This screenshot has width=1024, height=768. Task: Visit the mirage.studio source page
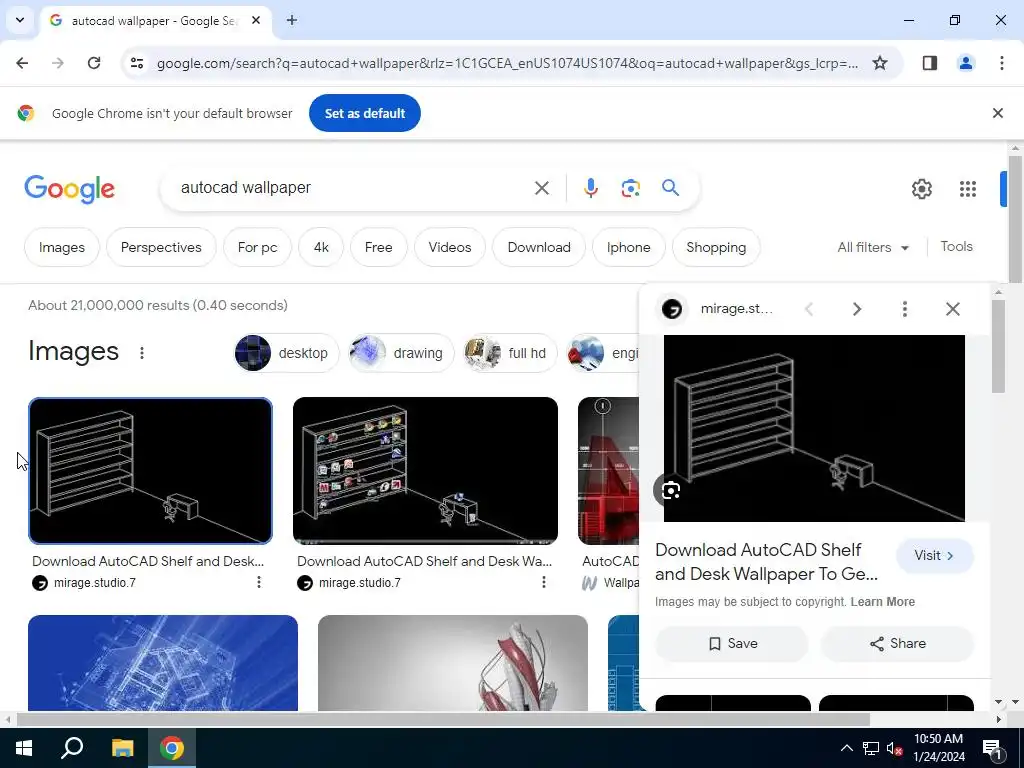pos(935,556)
